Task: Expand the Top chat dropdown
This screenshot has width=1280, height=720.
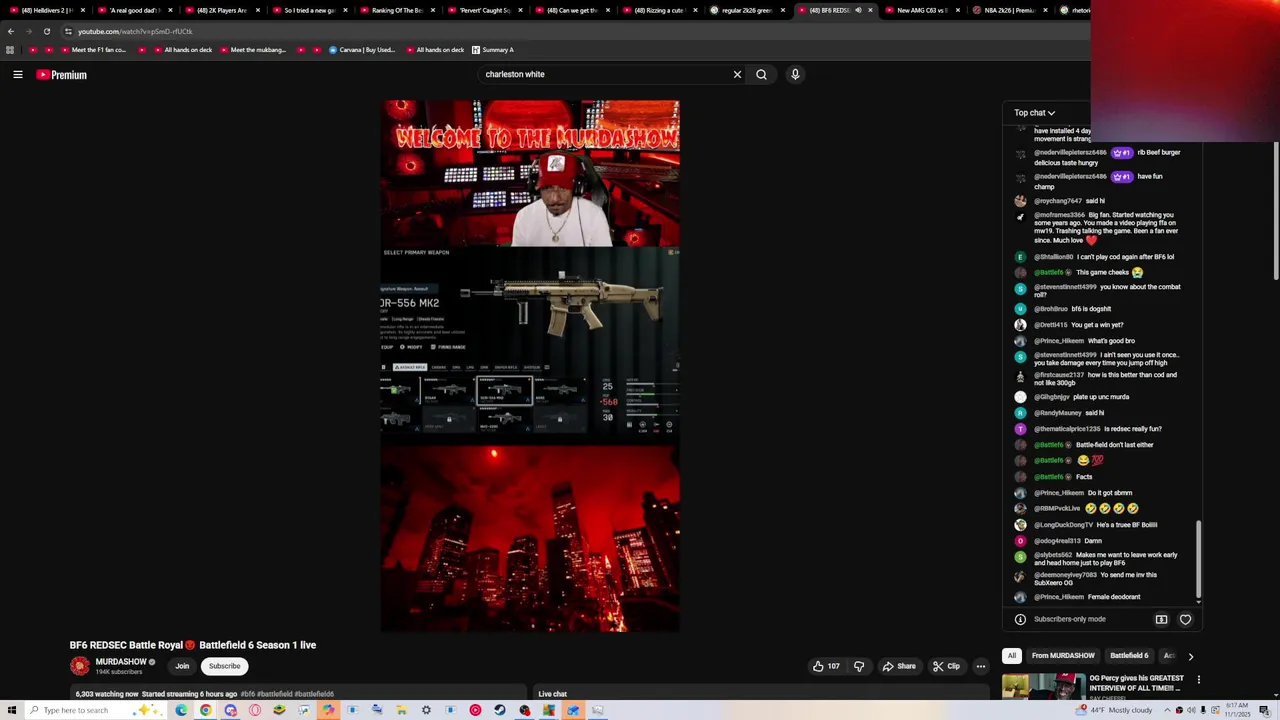Action: pos(1034,113)
